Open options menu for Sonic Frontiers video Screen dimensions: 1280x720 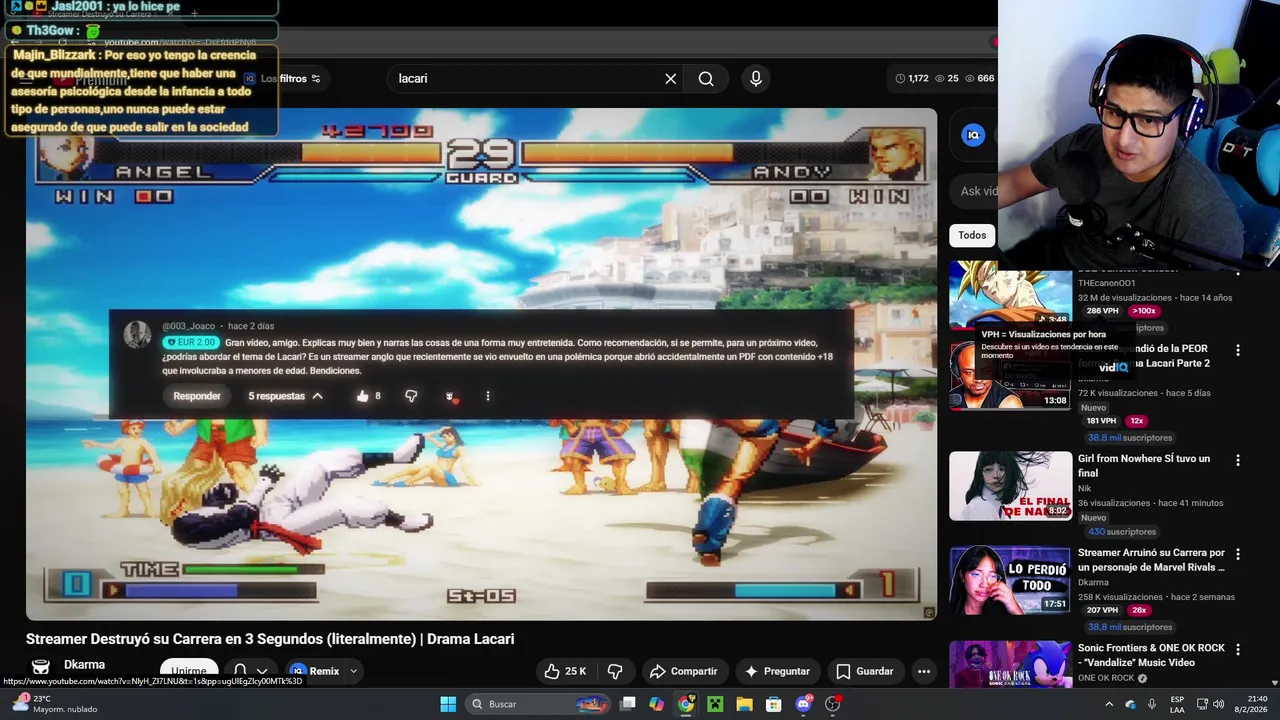(x=1238, y=649)
